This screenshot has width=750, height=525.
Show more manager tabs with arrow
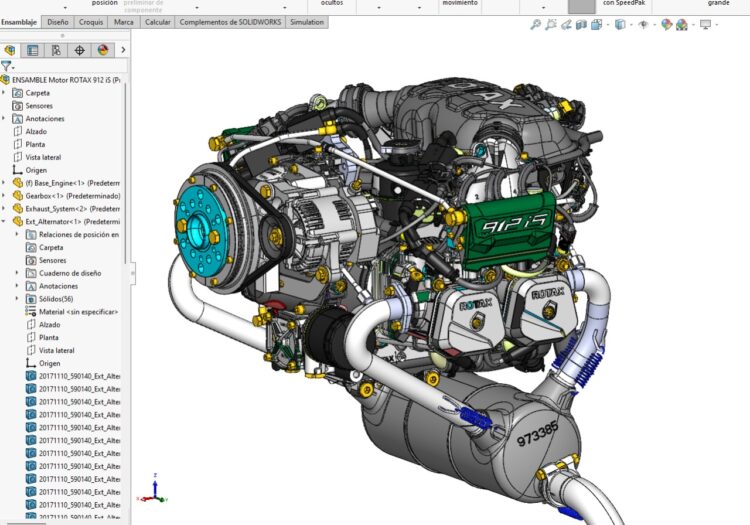(x=123, y=50)
